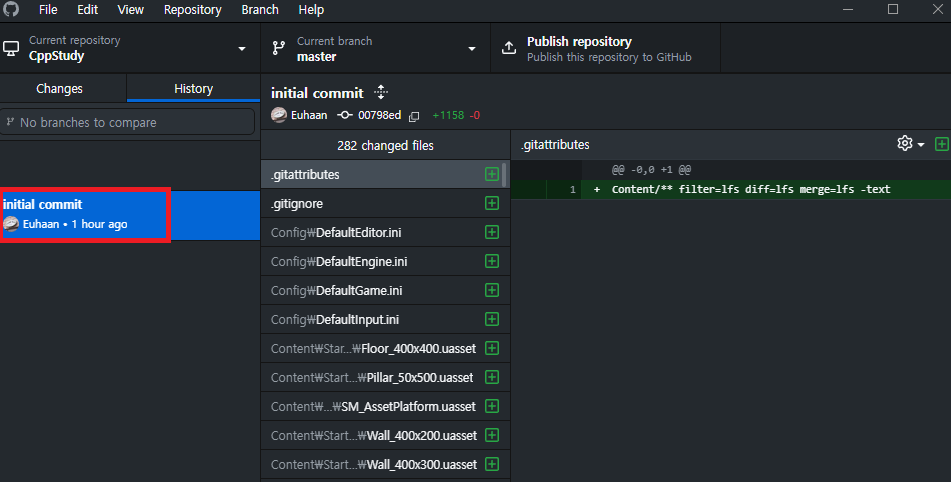
Task: Click the branch icon beside master
Action: (x=278, y=48)
